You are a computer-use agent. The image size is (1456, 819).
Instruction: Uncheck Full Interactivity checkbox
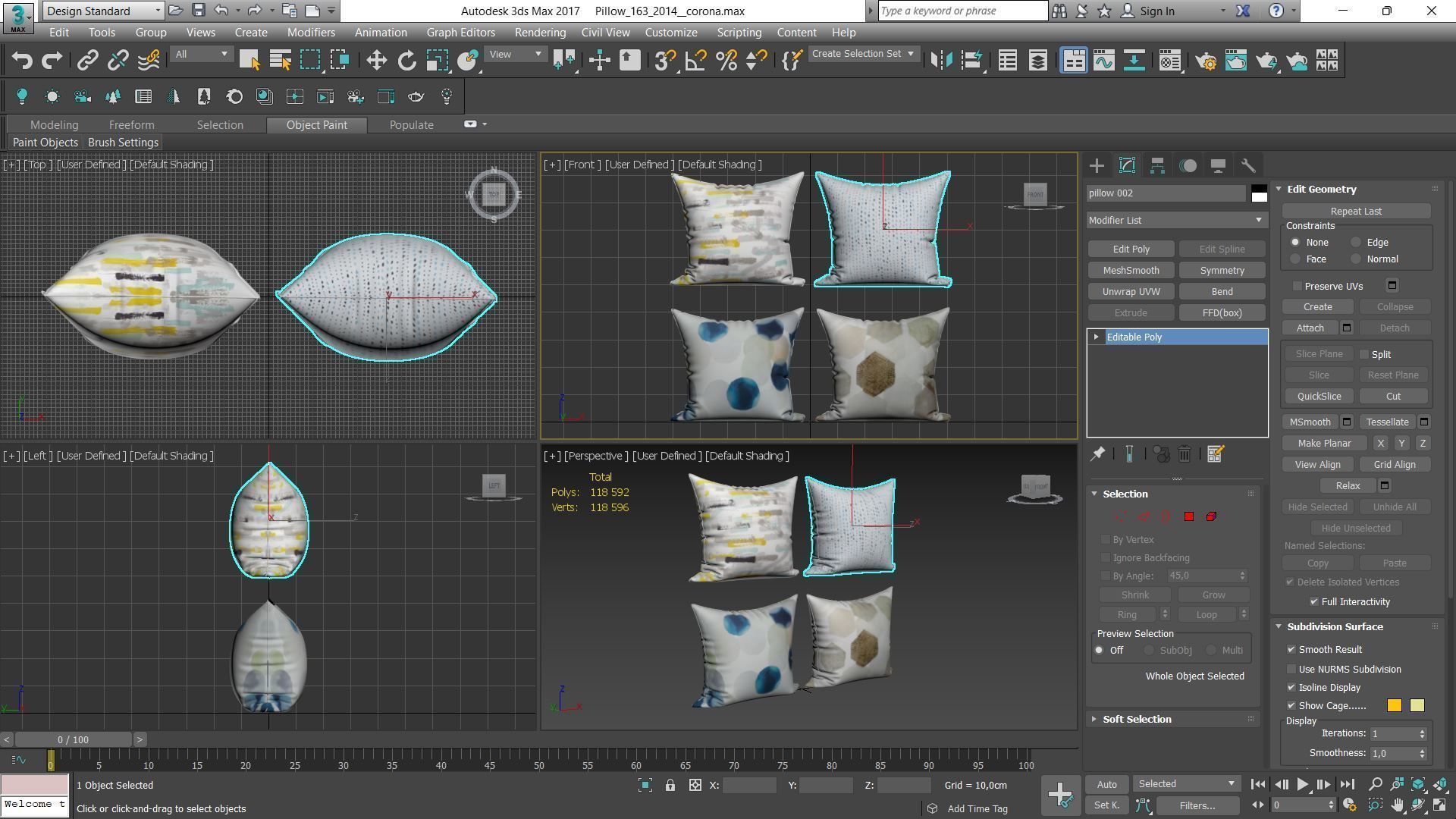pos(1314,602)
